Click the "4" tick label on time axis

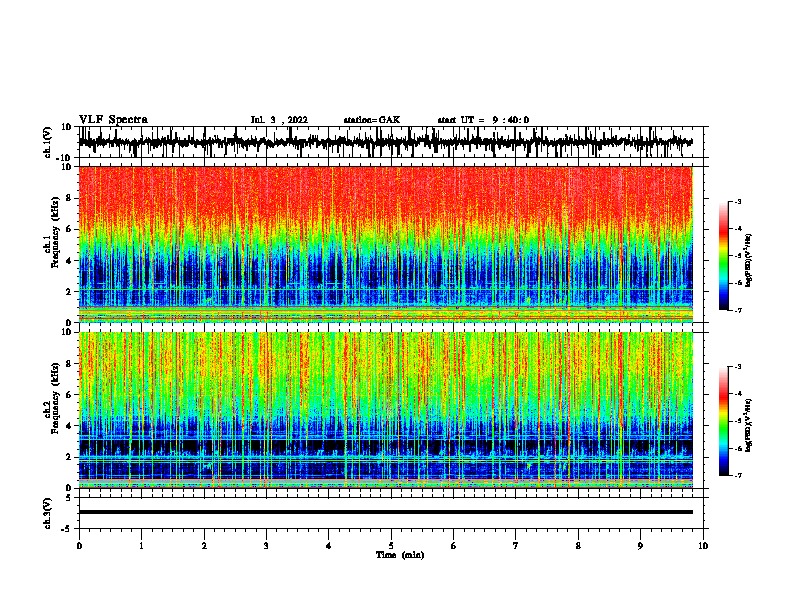pos(329,546)
